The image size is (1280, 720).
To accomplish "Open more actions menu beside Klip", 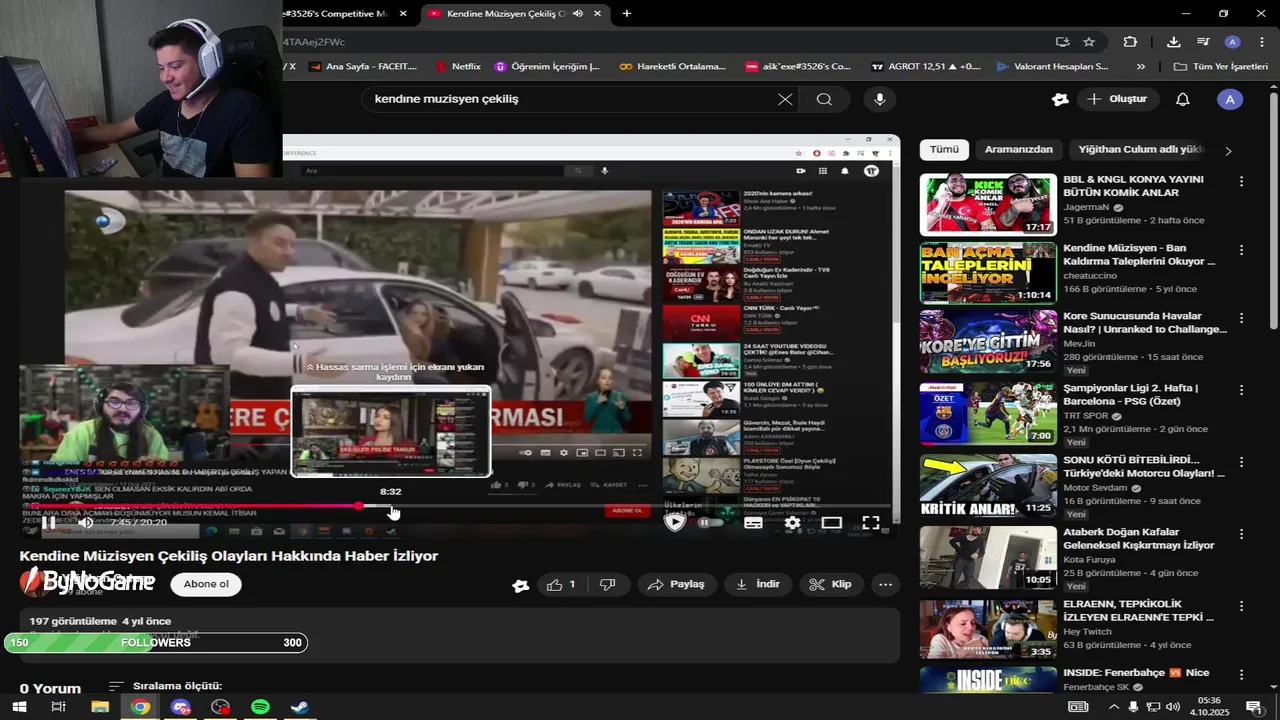I will [x=885, y=584].
